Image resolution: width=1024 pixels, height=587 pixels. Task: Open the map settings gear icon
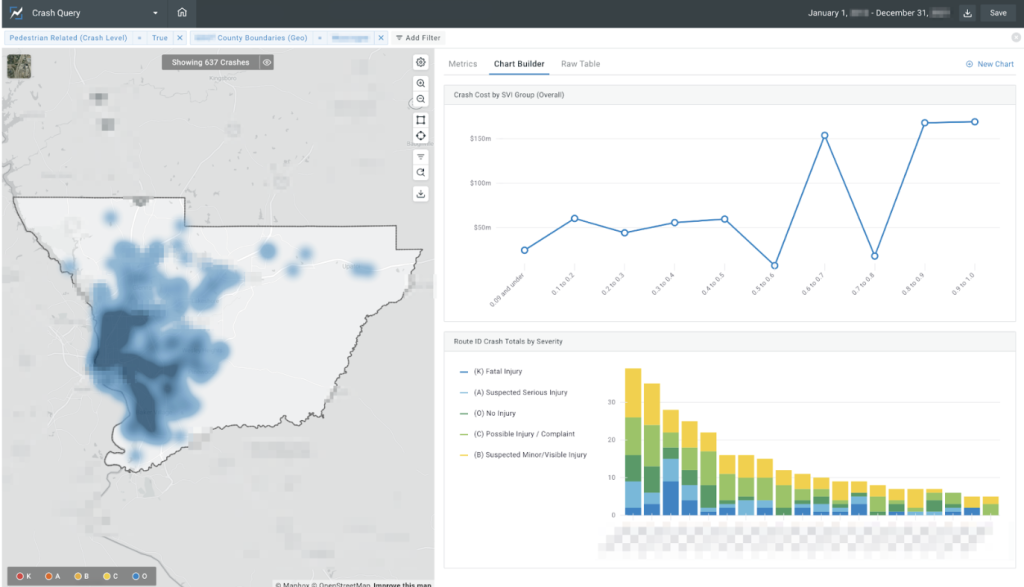pos(421,62)
